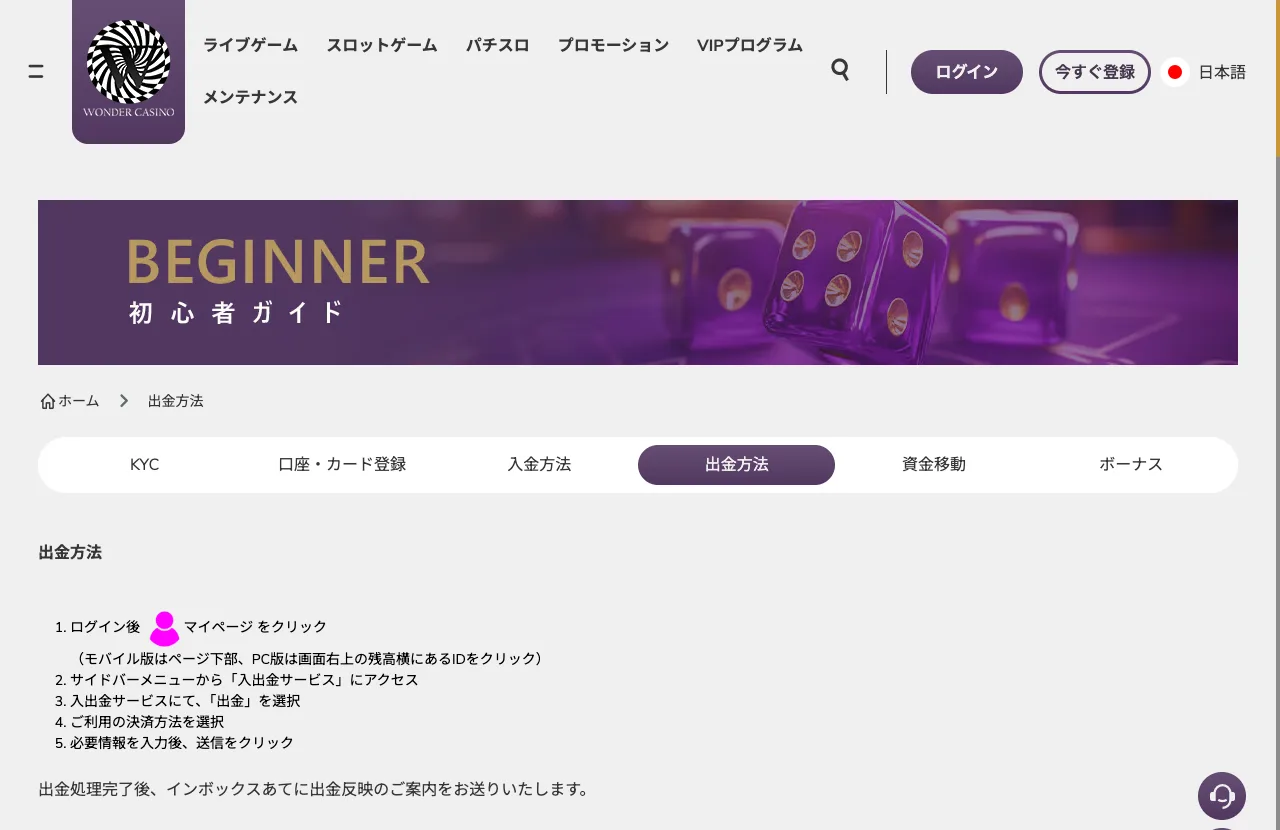
Task: Click the BEGINNER 初心者ガイド banner
Action: pyautogui.click(x=638, y=282)
